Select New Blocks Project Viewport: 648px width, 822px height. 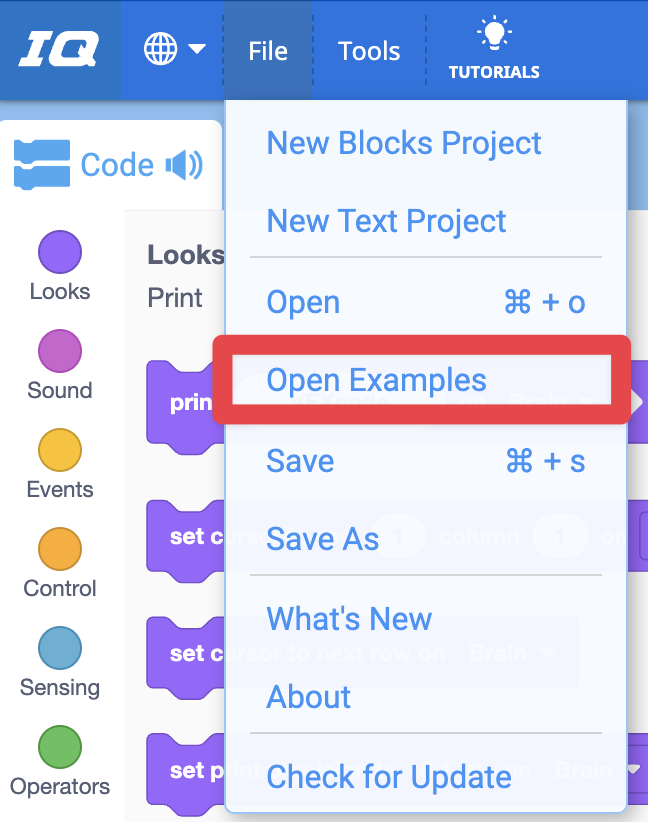click(403, 143)
